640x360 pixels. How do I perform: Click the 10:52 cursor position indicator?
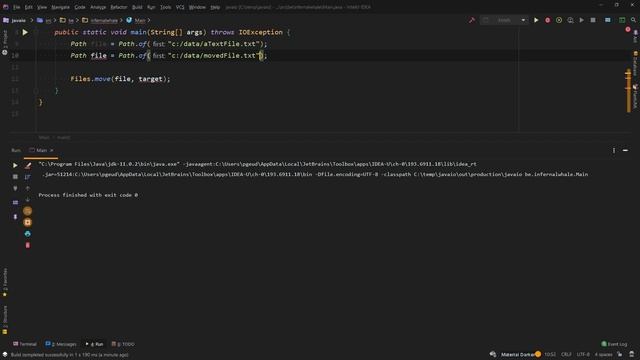coord(550,354)
